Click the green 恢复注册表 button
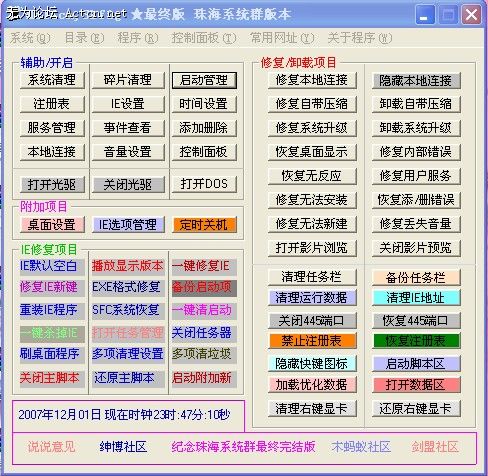 (416, 341)
